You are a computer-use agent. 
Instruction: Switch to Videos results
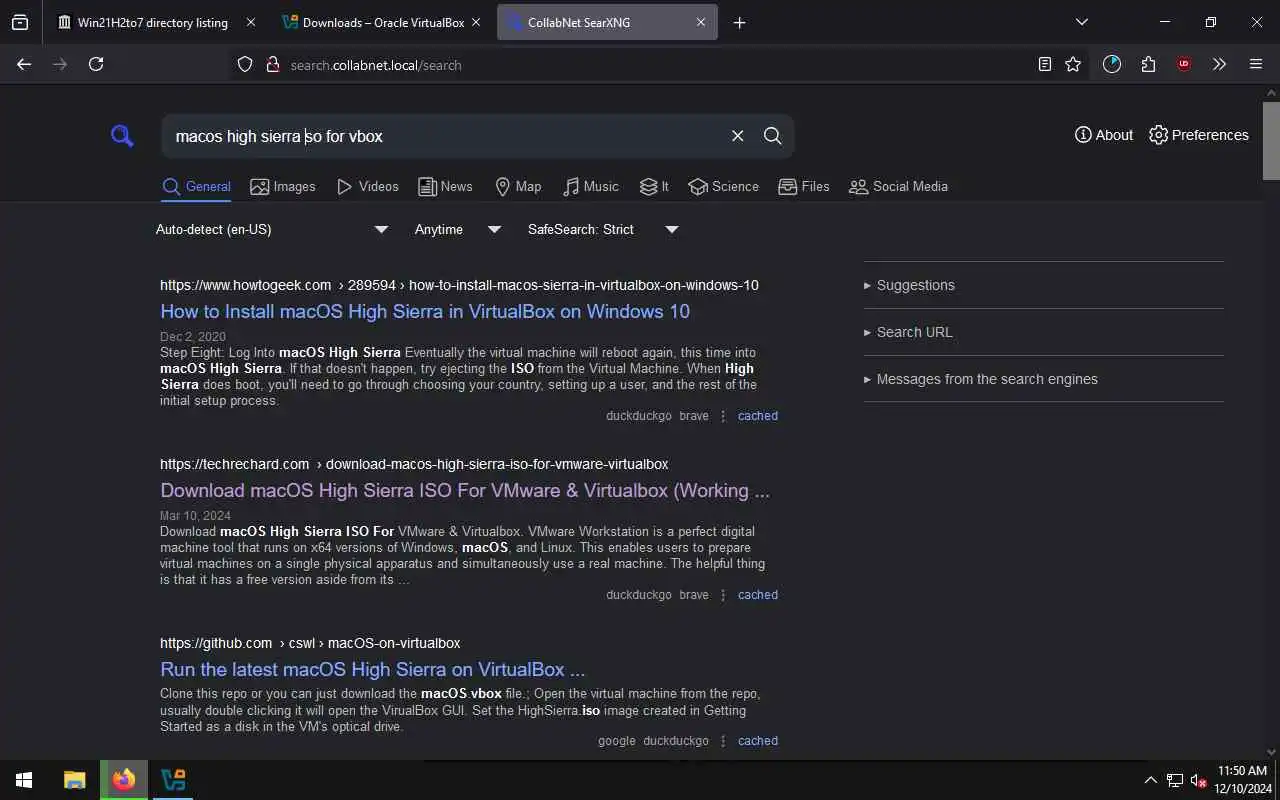point(368,186)
